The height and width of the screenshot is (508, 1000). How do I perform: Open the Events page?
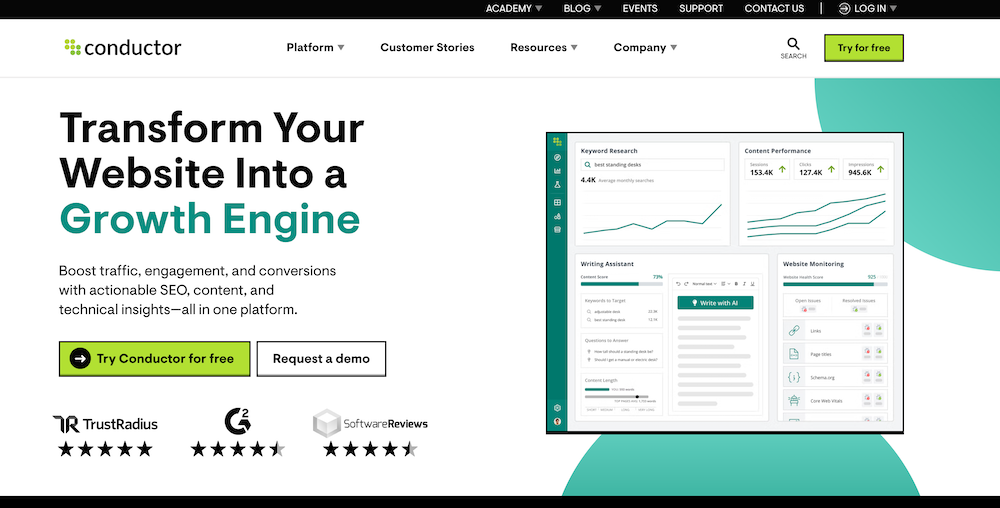[x=640, y=8]
